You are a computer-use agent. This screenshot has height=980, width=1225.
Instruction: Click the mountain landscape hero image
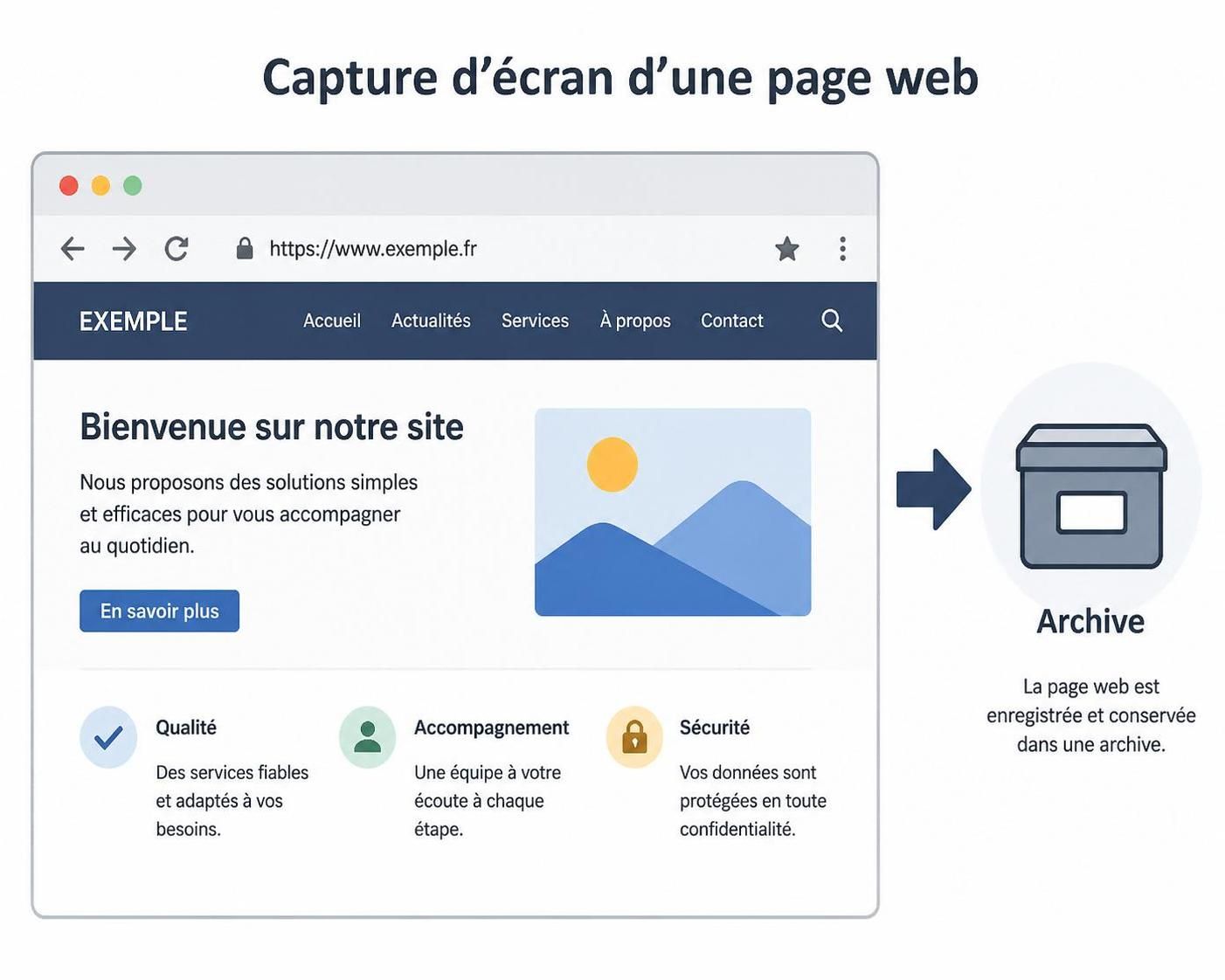point(673,512)
